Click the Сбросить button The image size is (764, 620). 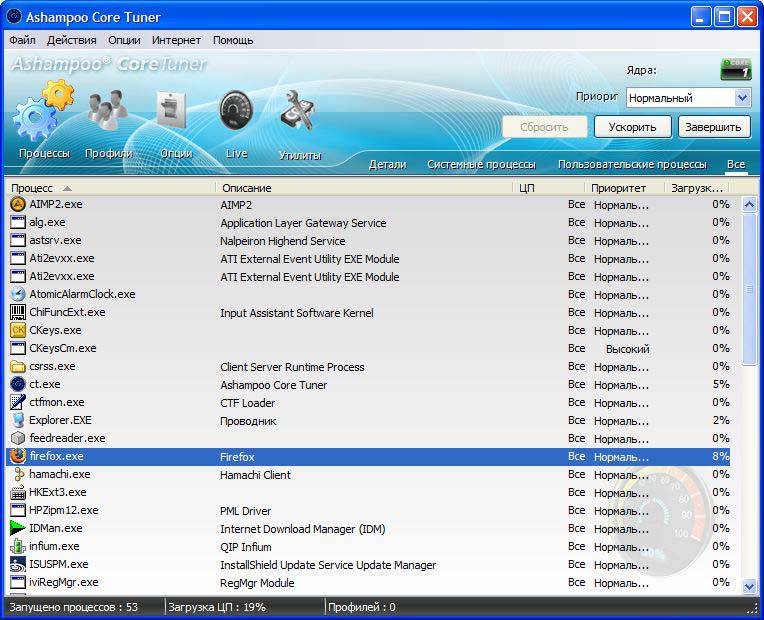pos(544,127)
